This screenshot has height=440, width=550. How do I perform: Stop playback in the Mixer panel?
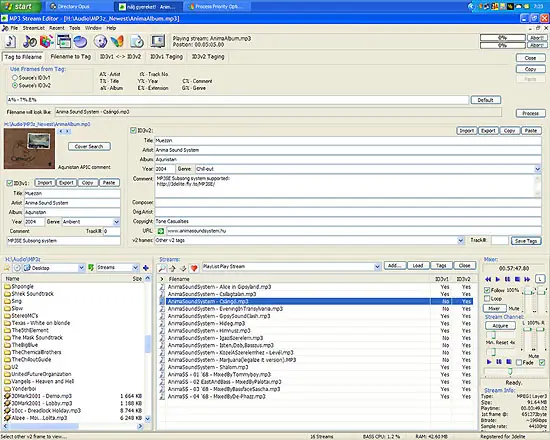(517, 279)
